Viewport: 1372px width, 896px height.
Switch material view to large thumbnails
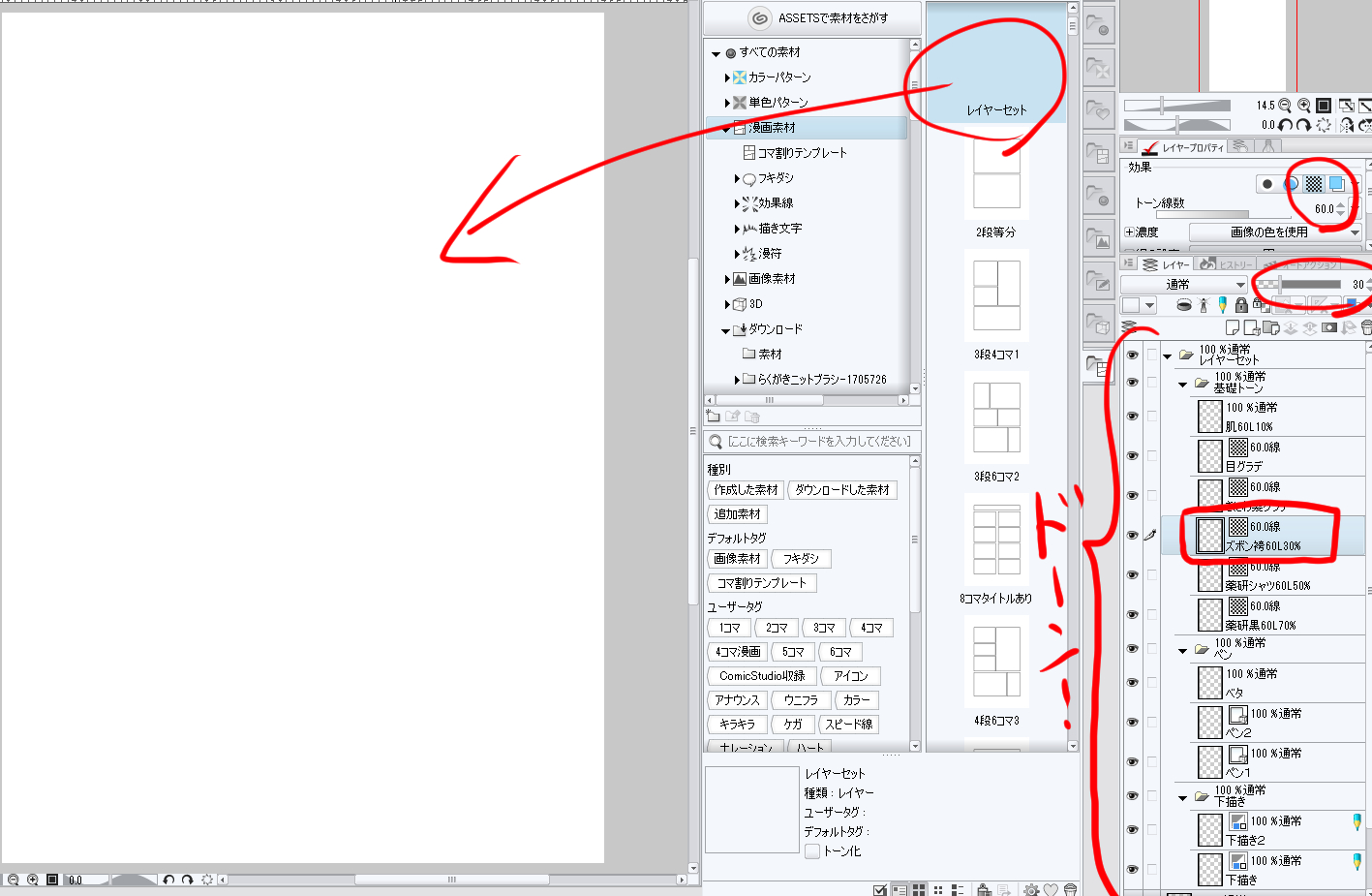point(919,889)
